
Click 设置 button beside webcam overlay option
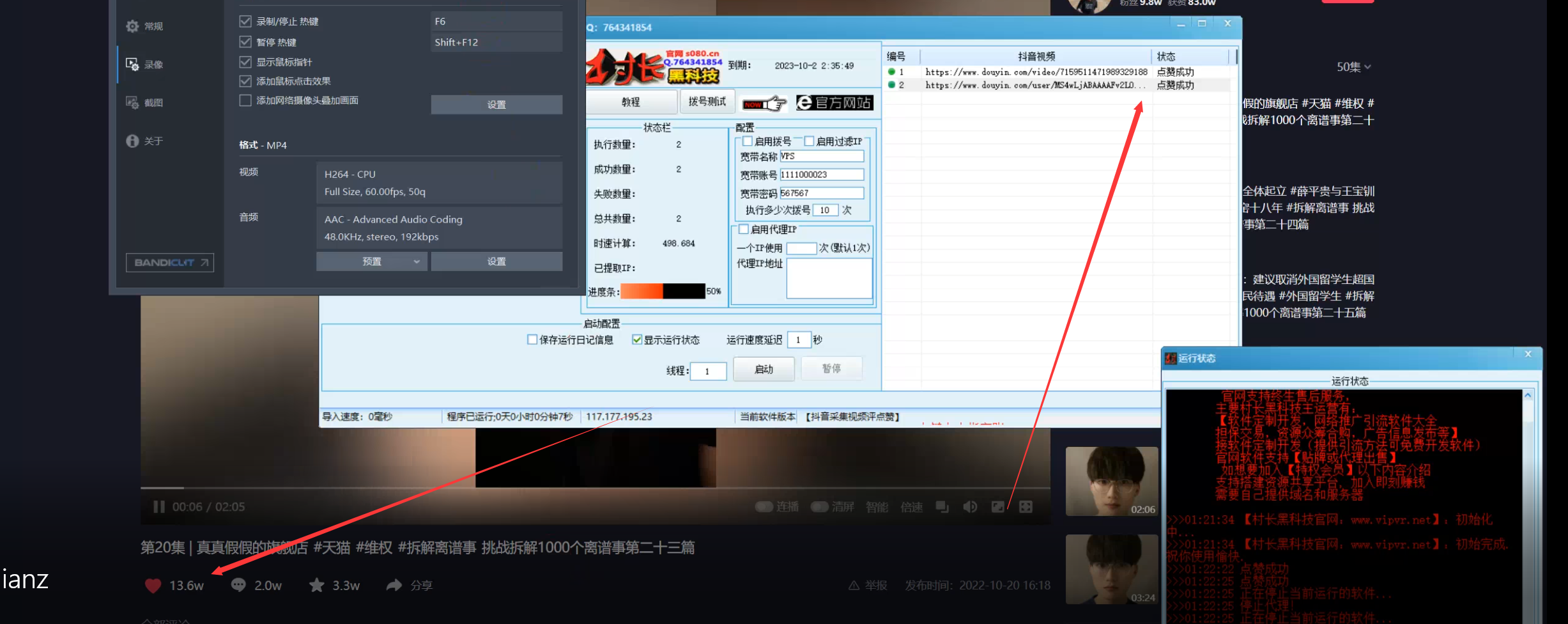pos(496,105)
